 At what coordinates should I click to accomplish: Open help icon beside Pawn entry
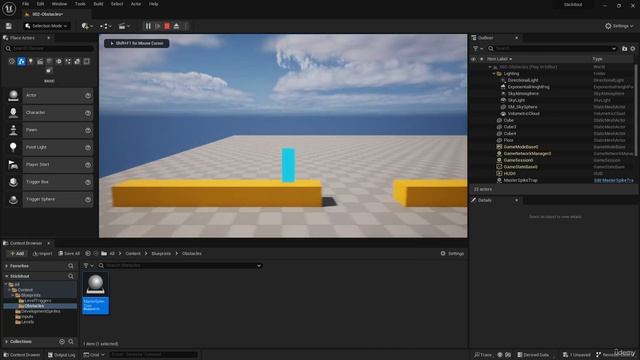coord(88,130)
